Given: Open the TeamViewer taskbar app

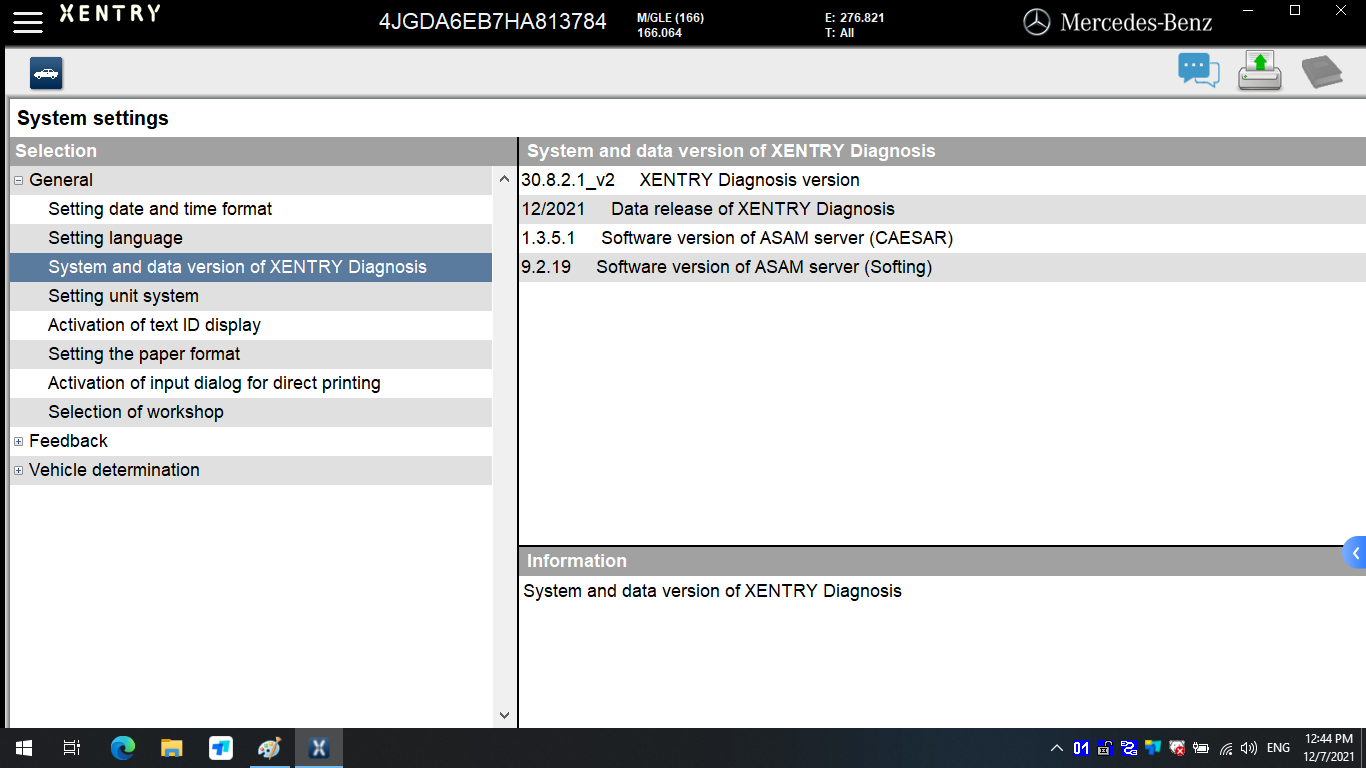Looking at the screenshot, I should tap(220, 748).
